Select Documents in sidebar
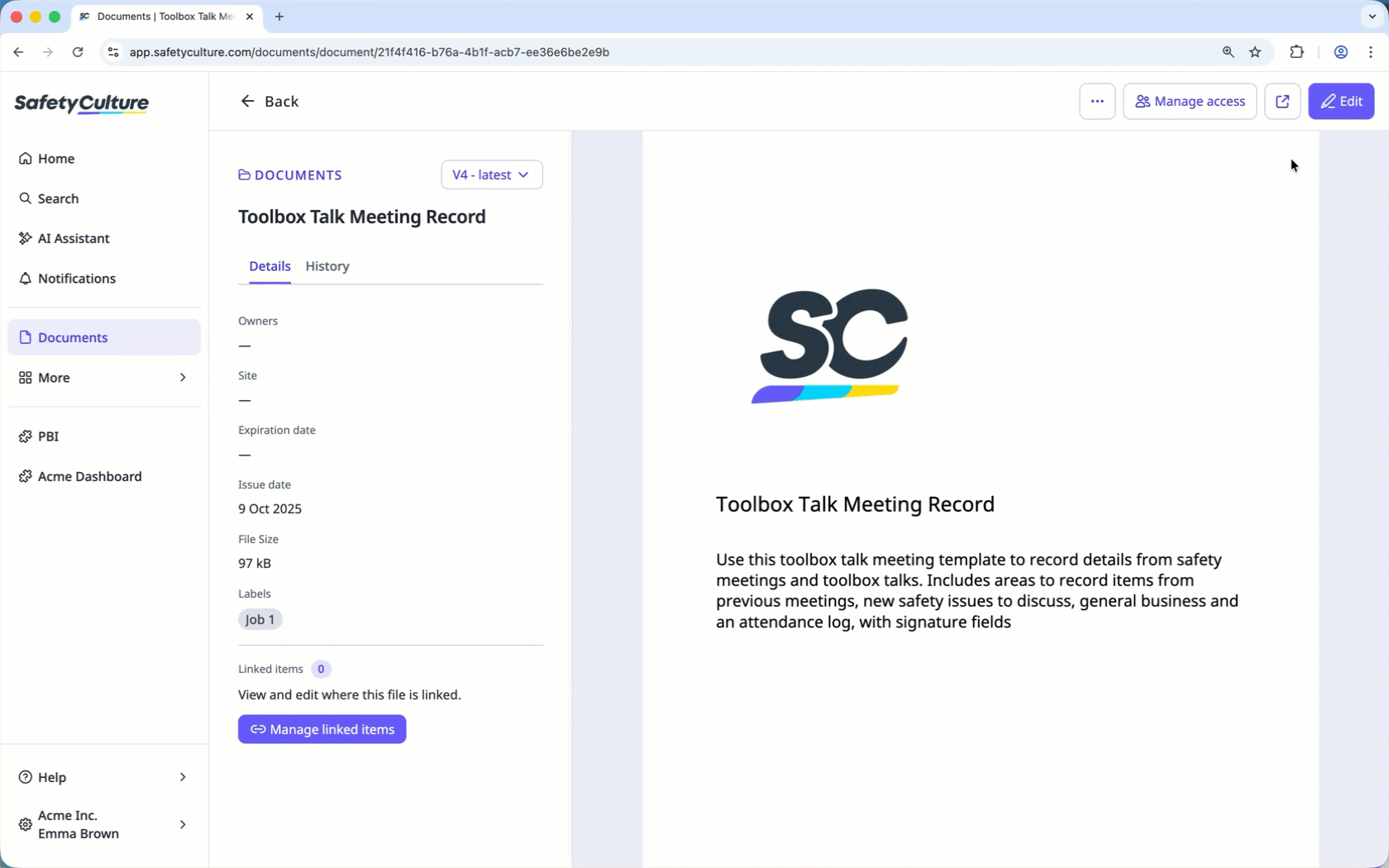 pyautogui.click(x=103, y=337)
